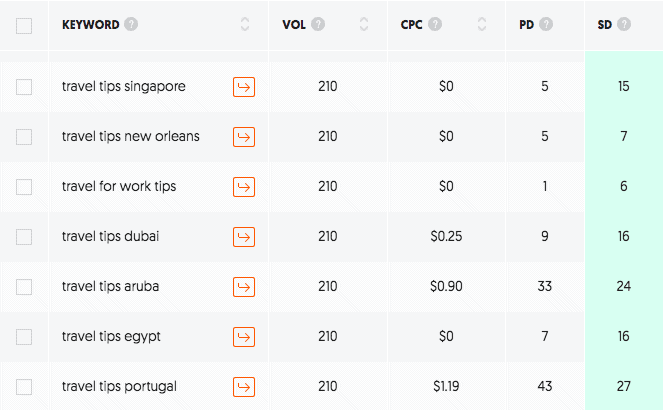Sort by CPC using the sort arrows

tap(482, 24)
